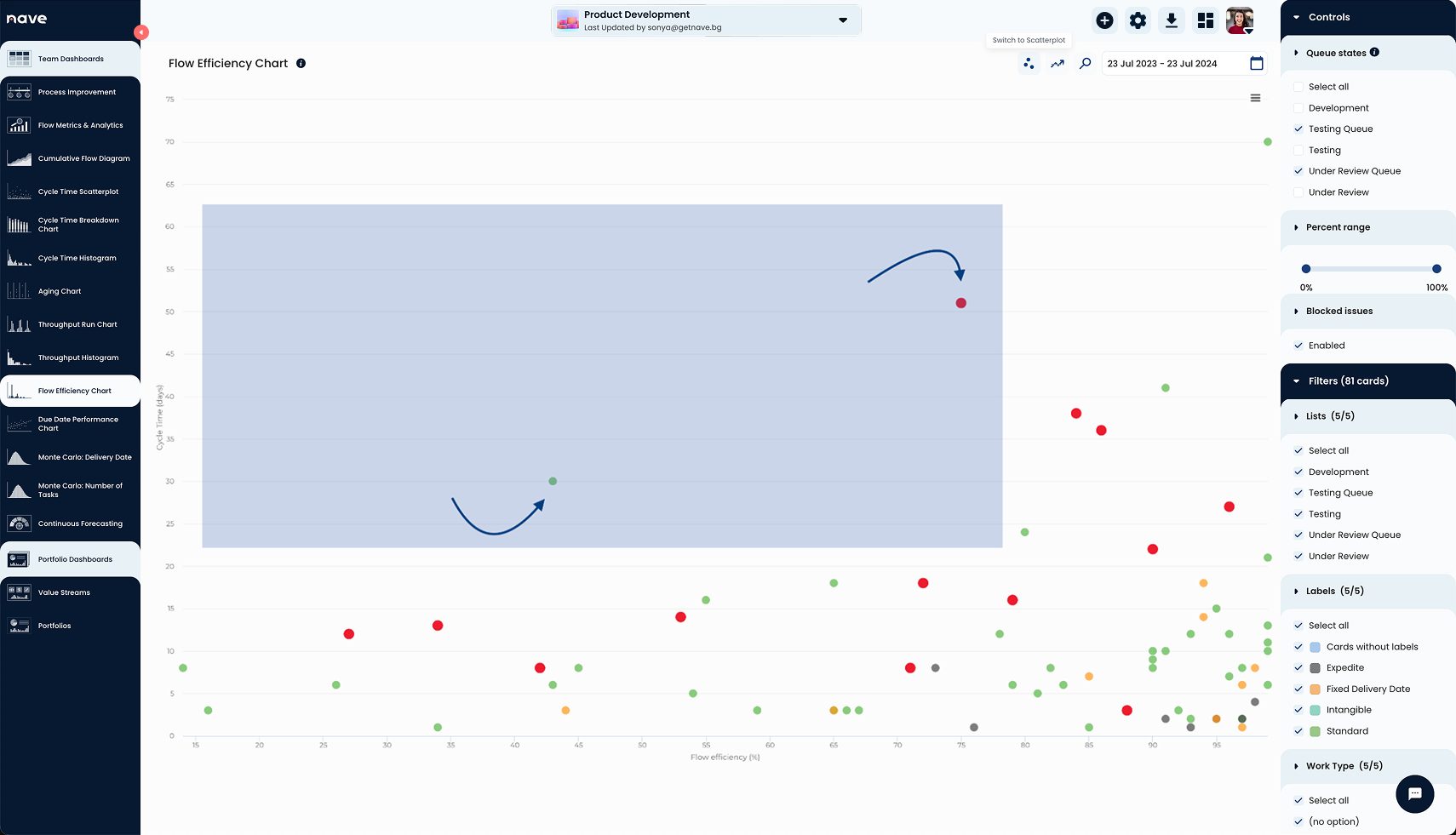
Task: Go to Aging Chart in sidebar
Action: click(60, 291)
